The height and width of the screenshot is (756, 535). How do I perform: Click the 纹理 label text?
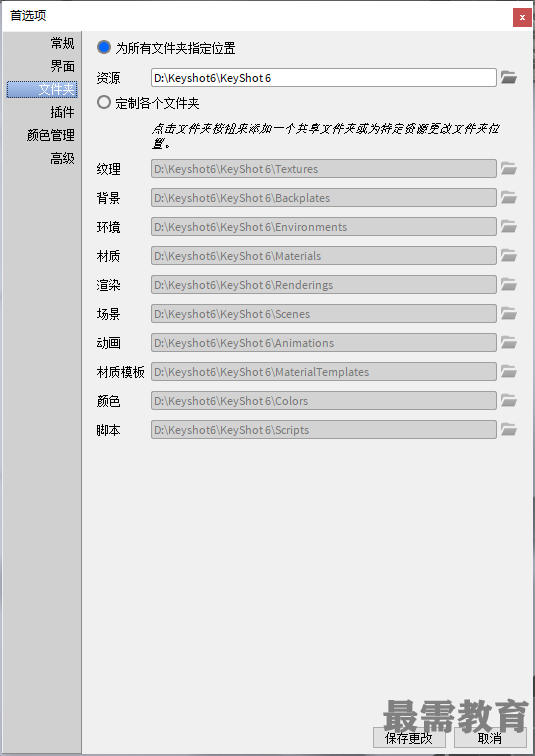tap(108, 169)
